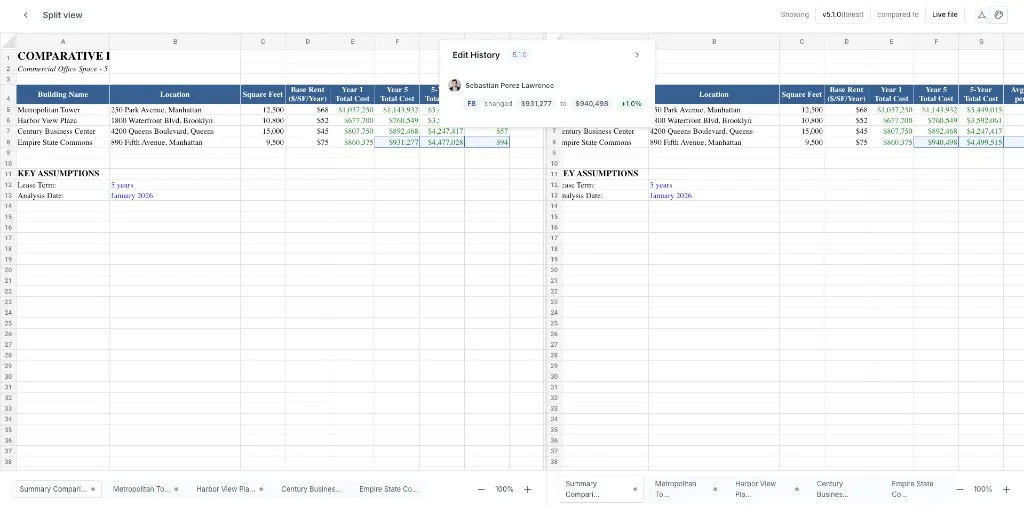The image size is (1024, 506).
Task: Select left pane Summary Comparison sheet tab
Action: click(x=57, y=488)
